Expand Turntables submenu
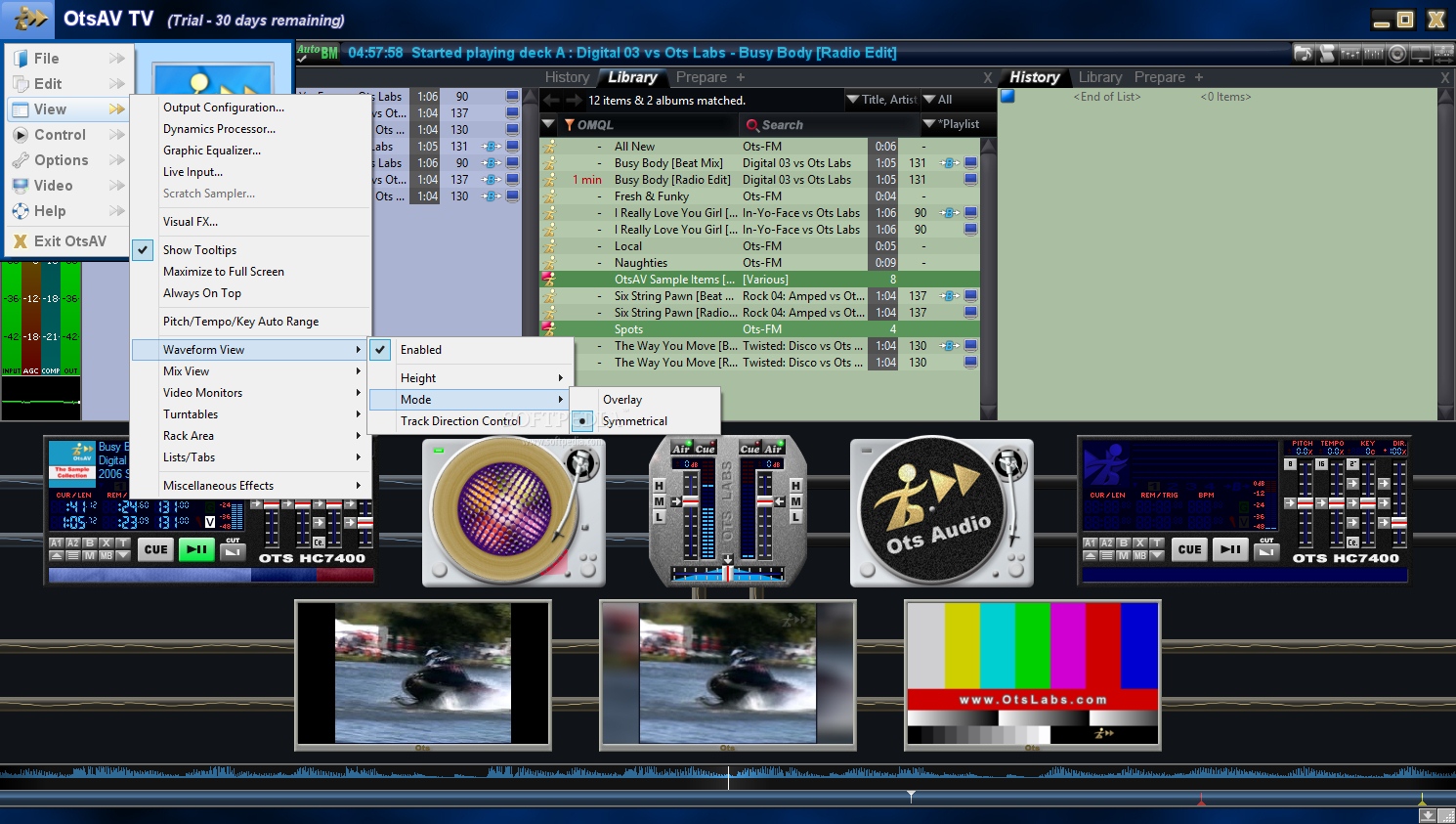Image resolution: width=1456 pixels, height=824 pixels. click(249, 414)
